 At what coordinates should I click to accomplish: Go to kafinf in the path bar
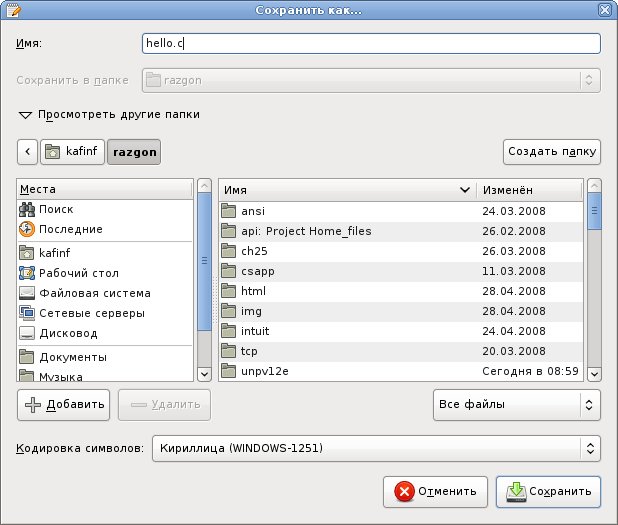[73, 151]
